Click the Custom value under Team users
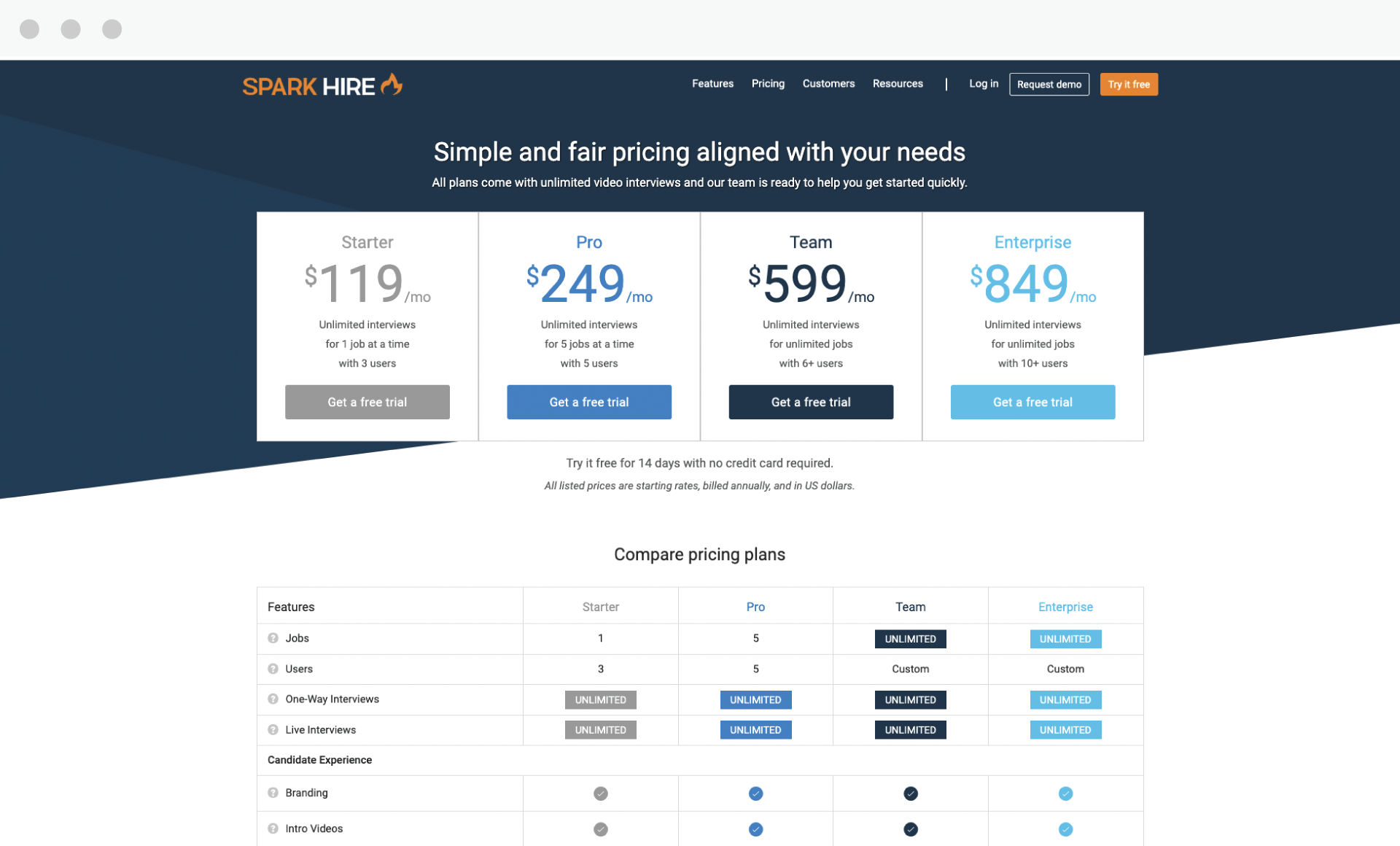 click(x=911, y=669)
